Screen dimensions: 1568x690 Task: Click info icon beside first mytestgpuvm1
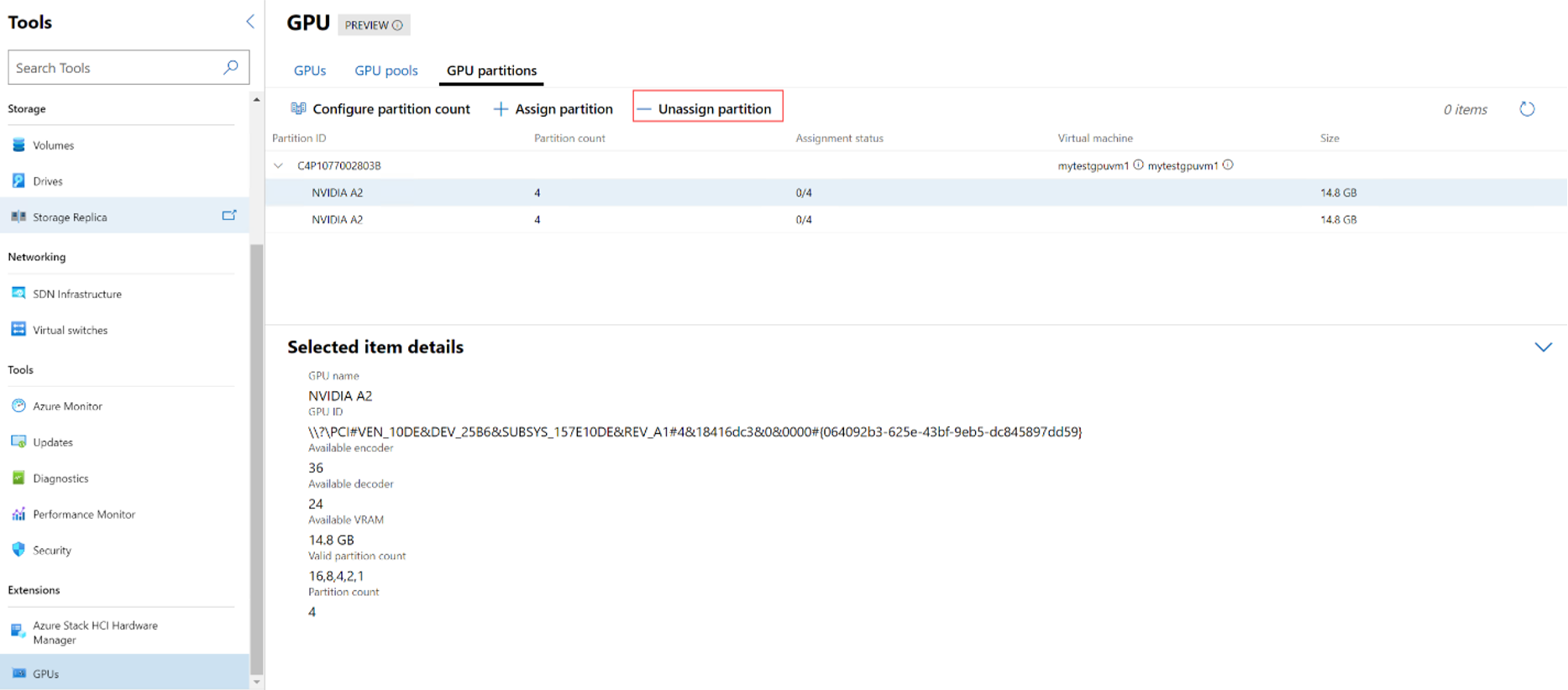[1138, 165]
